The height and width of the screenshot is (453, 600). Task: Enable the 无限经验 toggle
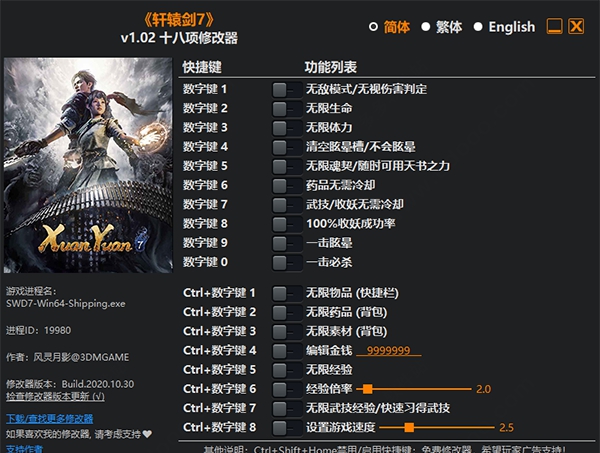coord(287,370)
